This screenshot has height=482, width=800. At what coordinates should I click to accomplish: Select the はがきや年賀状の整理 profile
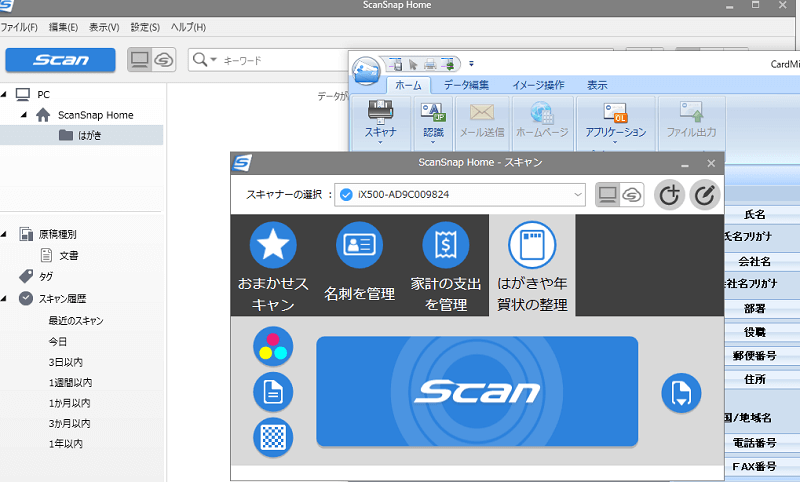(x=532, y=265)
